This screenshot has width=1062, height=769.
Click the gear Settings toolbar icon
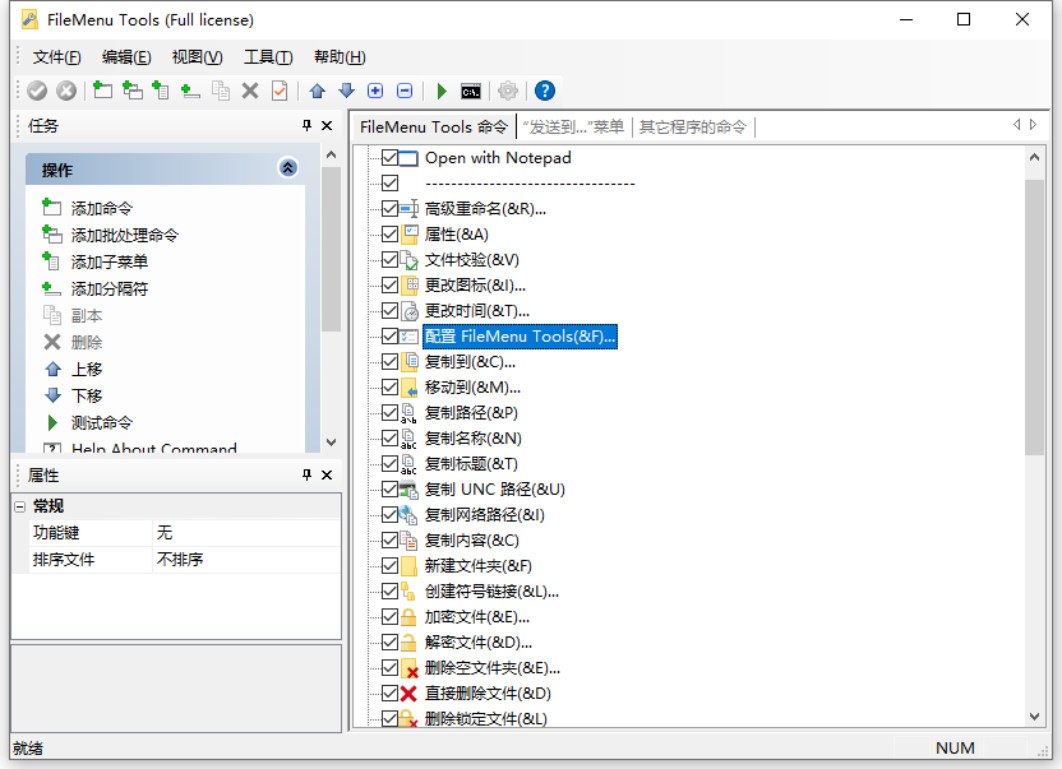[x=507, y=90]
